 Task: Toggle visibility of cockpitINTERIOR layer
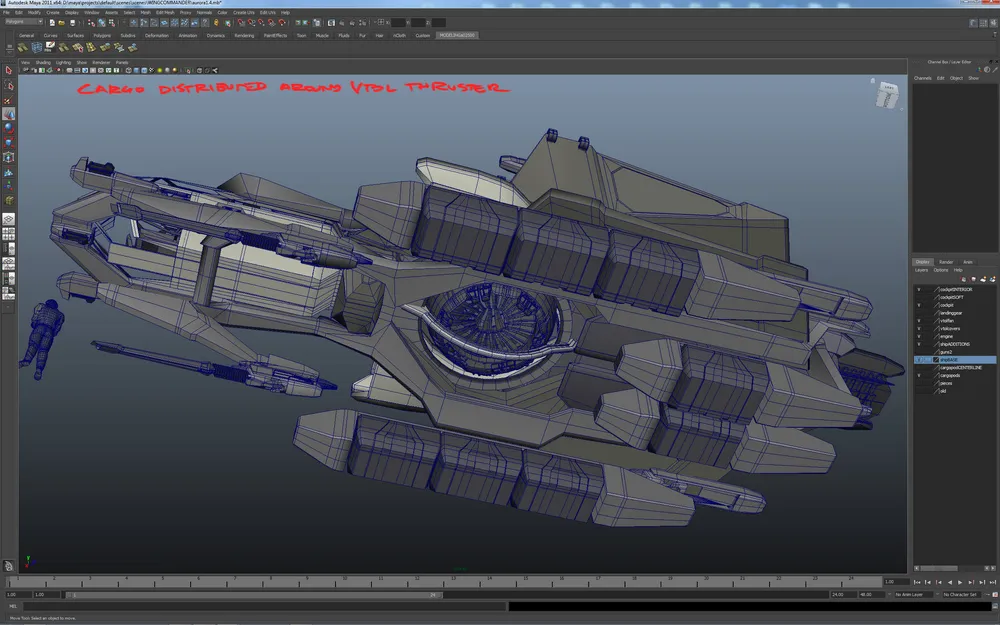click(919, 289)
